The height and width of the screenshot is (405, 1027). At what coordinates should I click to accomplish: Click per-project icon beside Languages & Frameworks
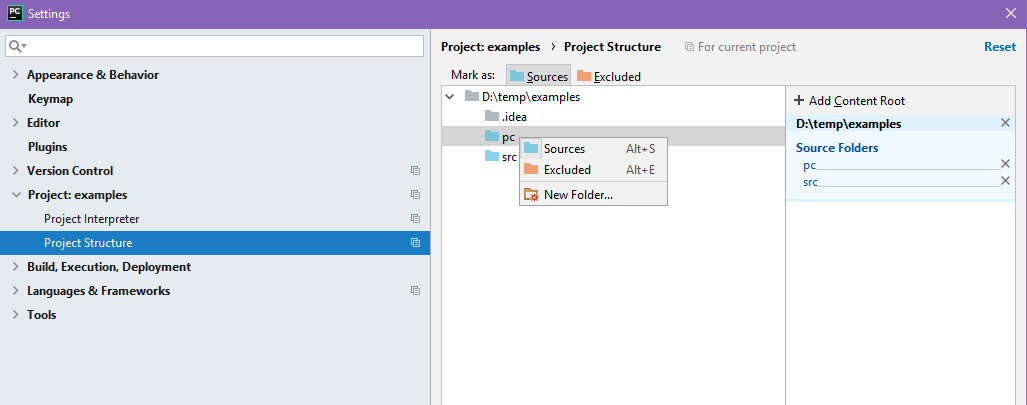coord(415,290)
